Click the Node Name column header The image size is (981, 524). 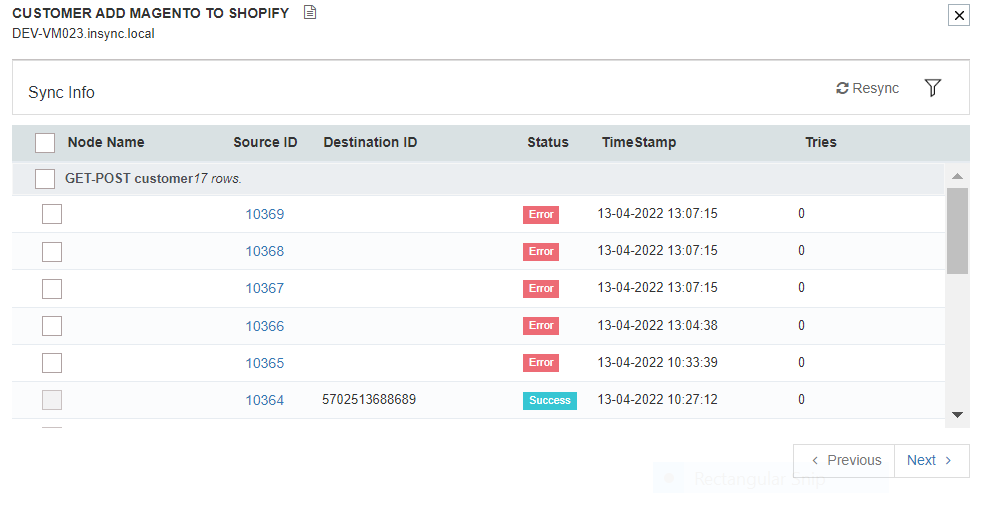coord(106,143)
